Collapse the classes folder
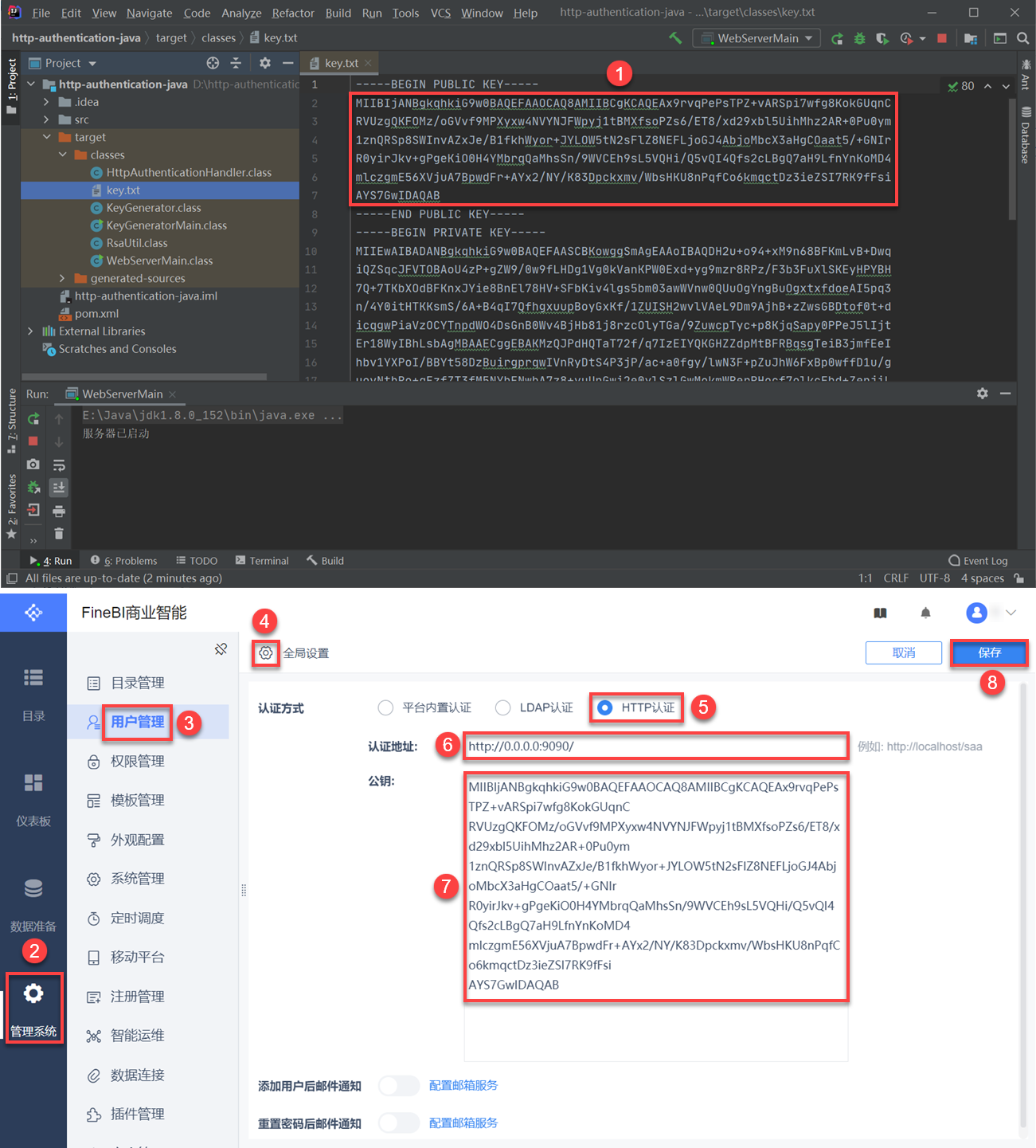The height and width of the screenshot is (1148, 1036). click(62, 155)
